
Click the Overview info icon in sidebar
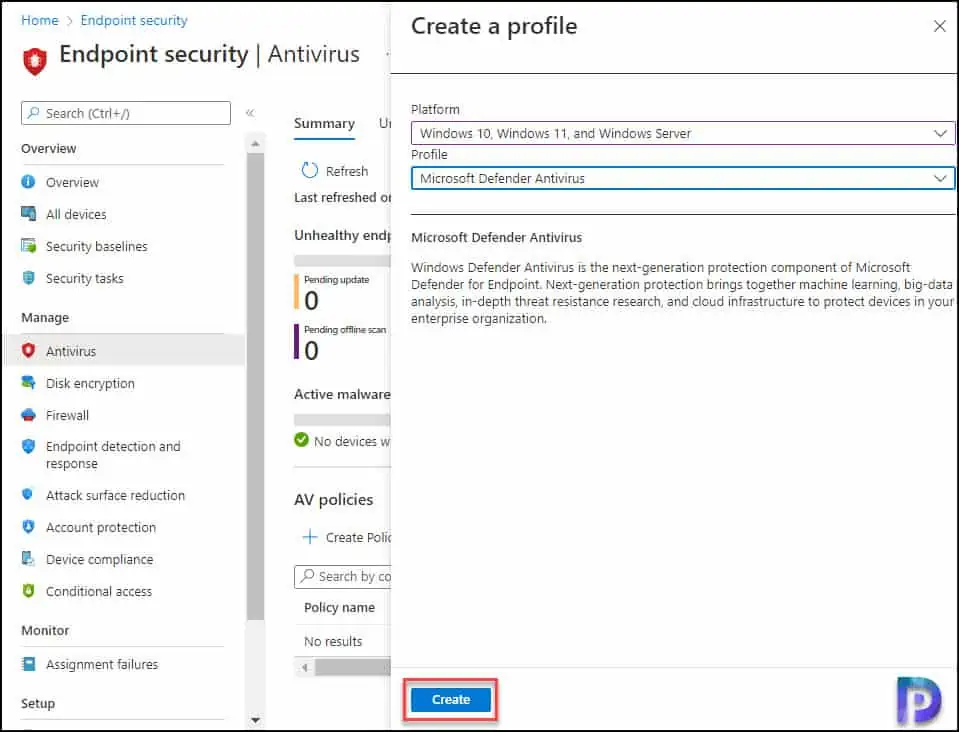point(28,182)
